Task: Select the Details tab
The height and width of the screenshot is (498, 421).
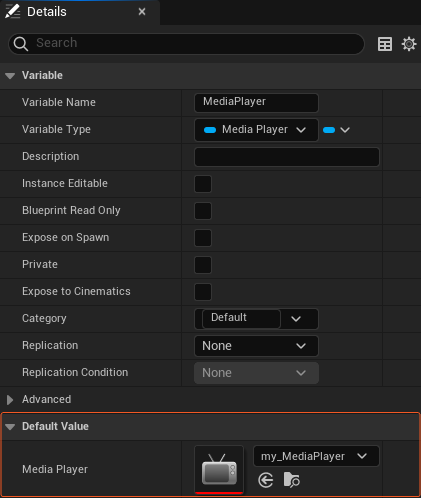Action: point(46,12)
